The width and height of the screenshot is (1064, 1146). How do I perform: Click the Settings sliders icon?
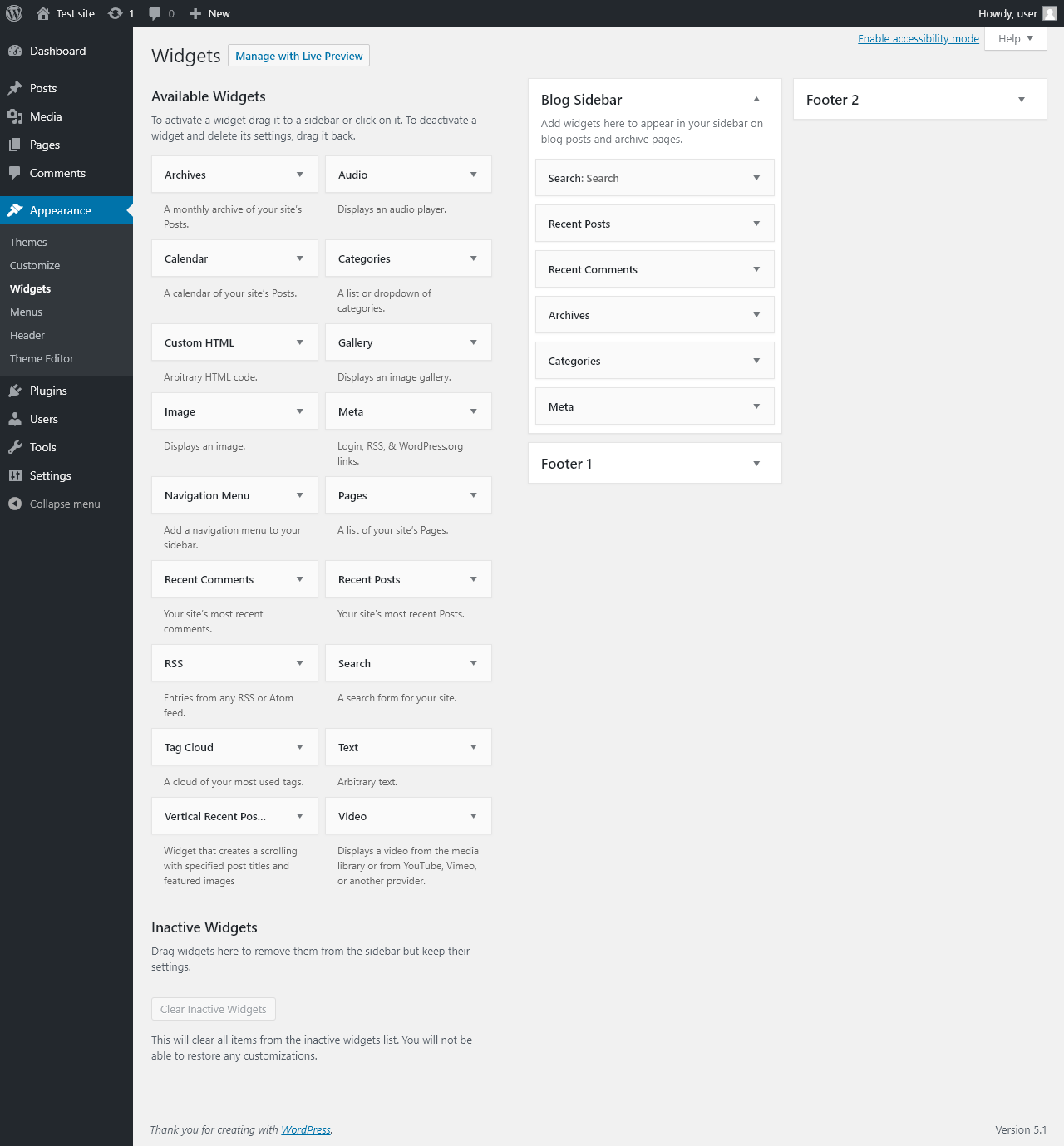tap(15, 475)
